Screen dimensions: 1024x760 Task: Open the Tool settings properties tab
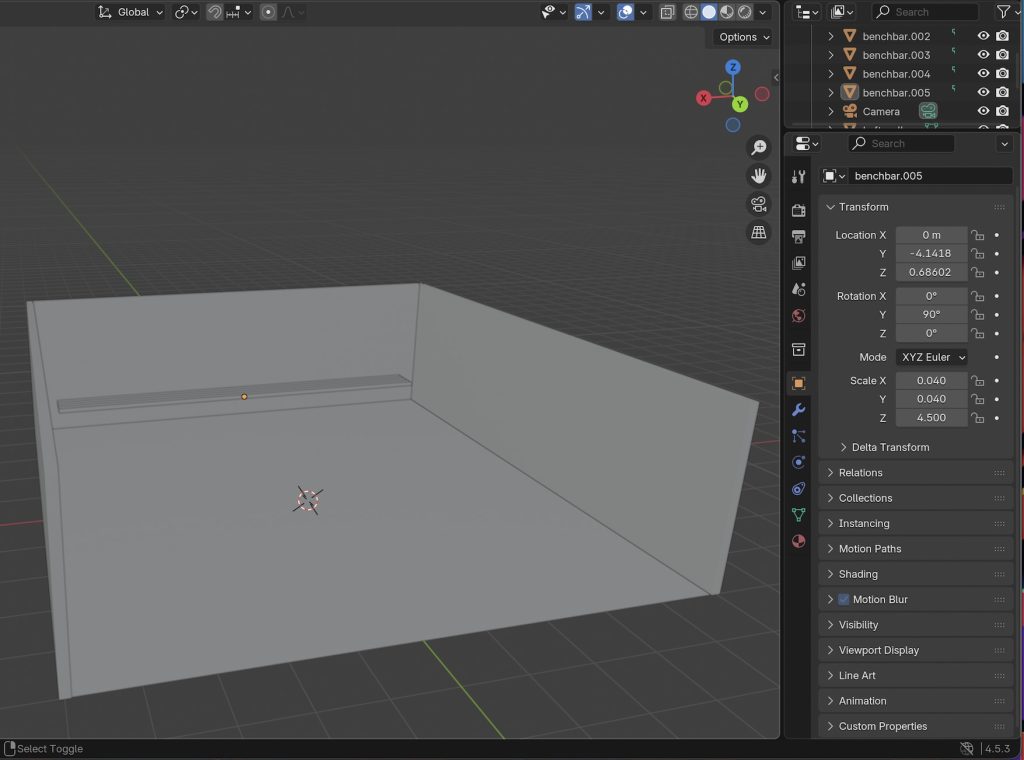(798, 177)
